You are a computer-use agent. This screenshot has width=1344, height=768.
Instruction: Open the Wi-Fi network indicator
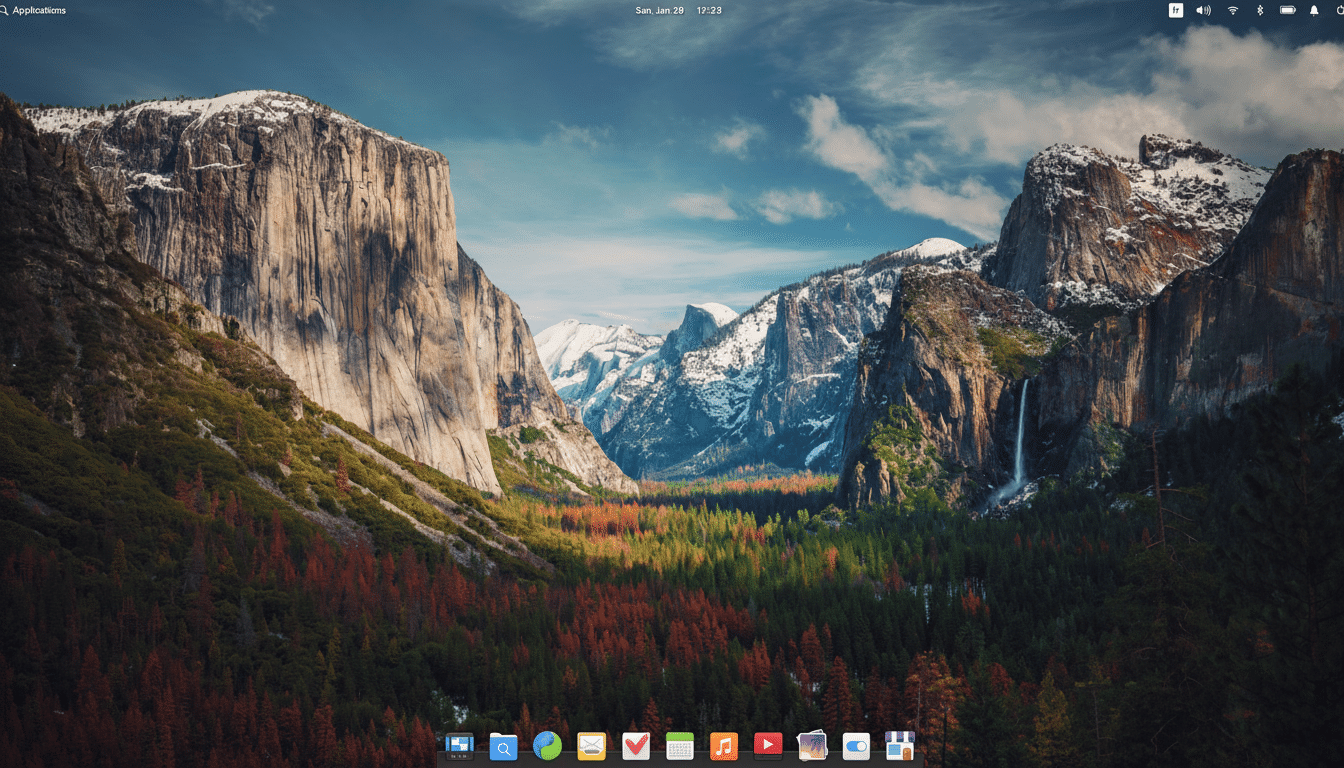click(x=1233, y=10)
